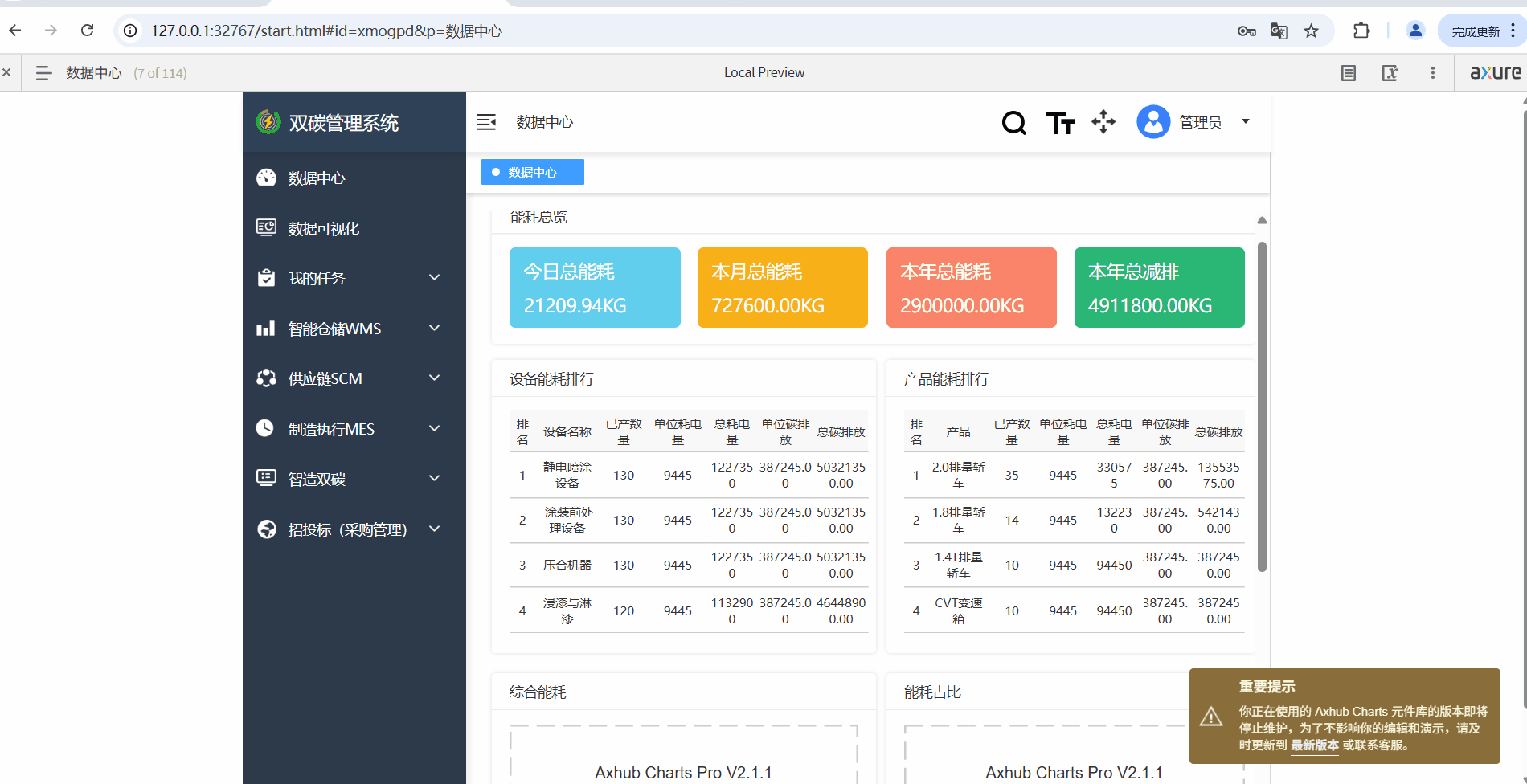1527x784 pixels.
Task: Click the 能耗占比 panel title
Action: point(932,692)
